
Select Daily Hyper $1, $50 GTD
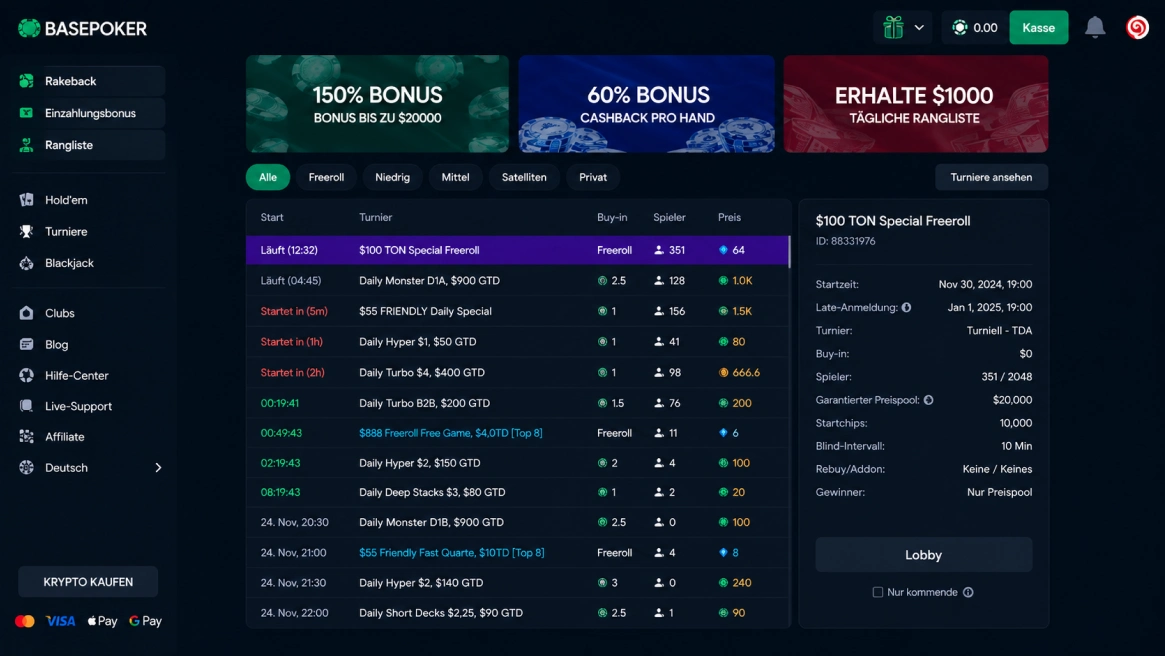tap(517, 342)
